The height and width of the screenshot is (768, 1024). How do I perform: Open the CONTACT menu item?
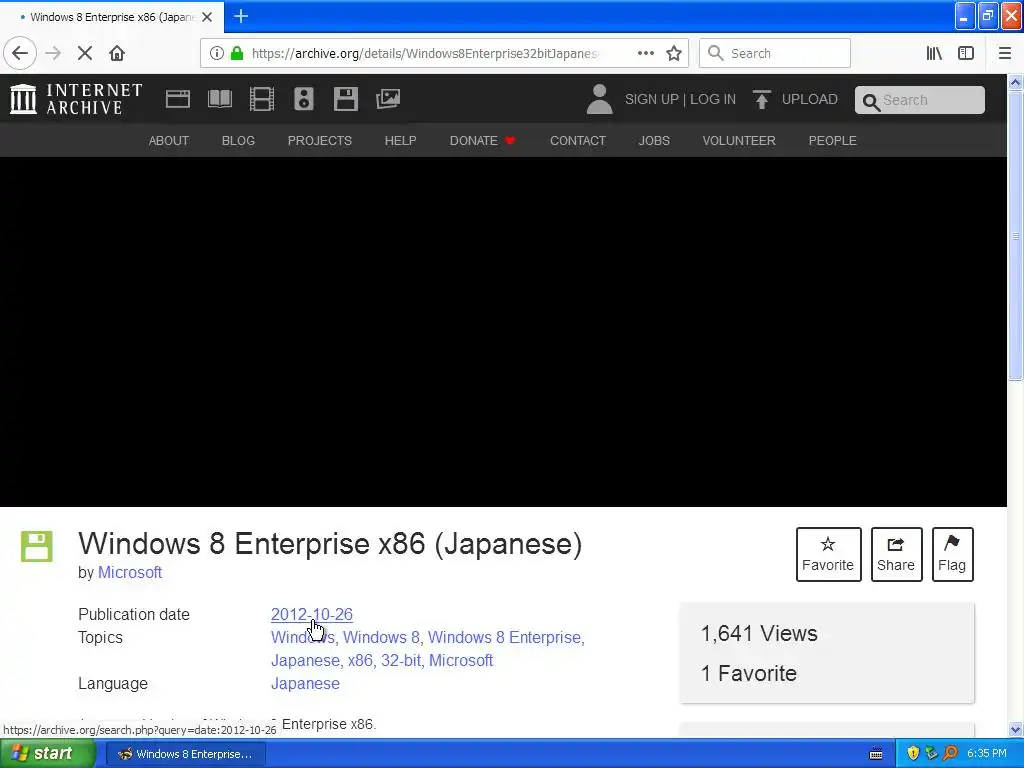[x=577, y=140]
